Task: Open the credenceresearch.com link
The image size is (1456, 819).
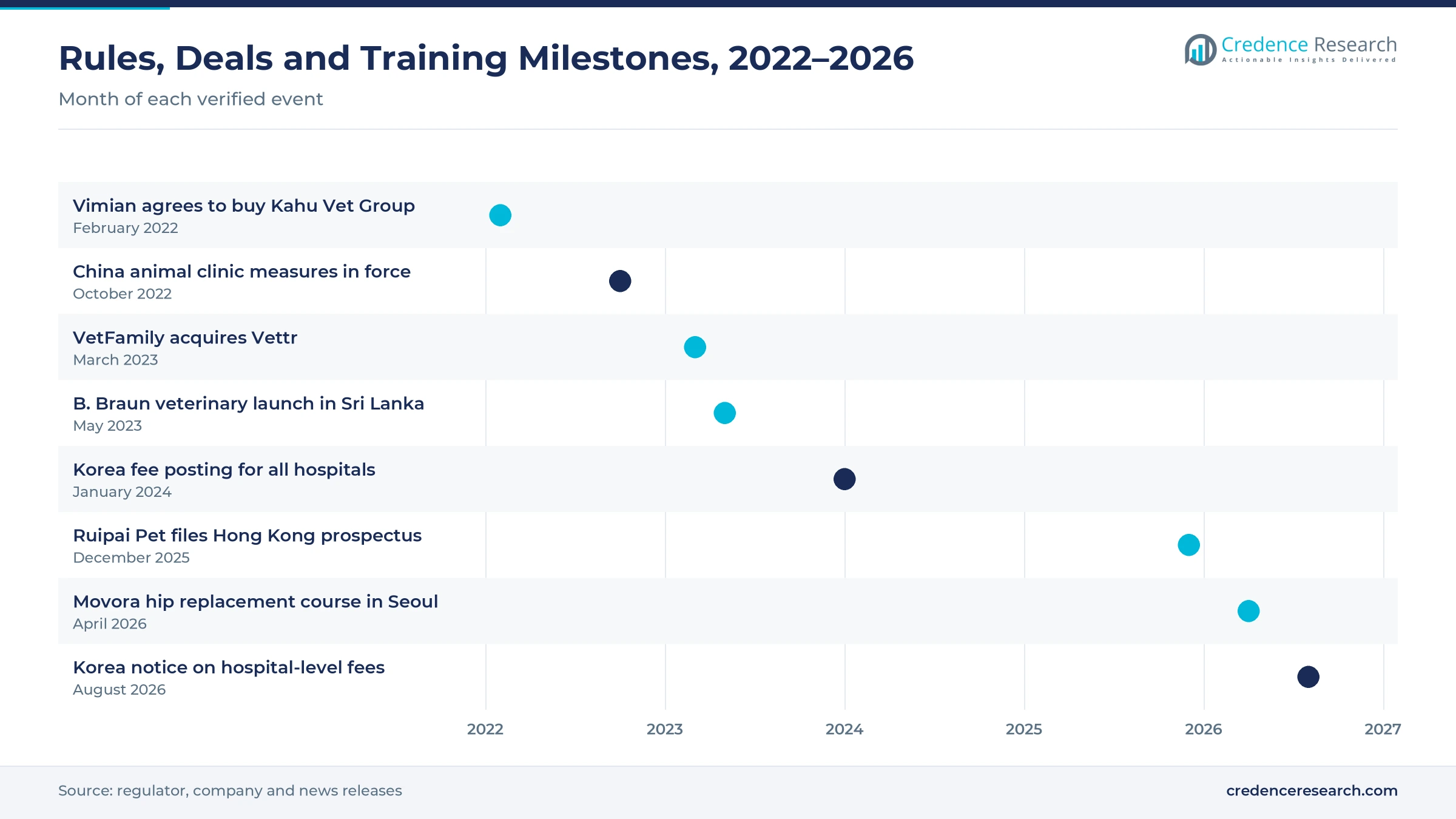Action: (x=1312, y=790)
